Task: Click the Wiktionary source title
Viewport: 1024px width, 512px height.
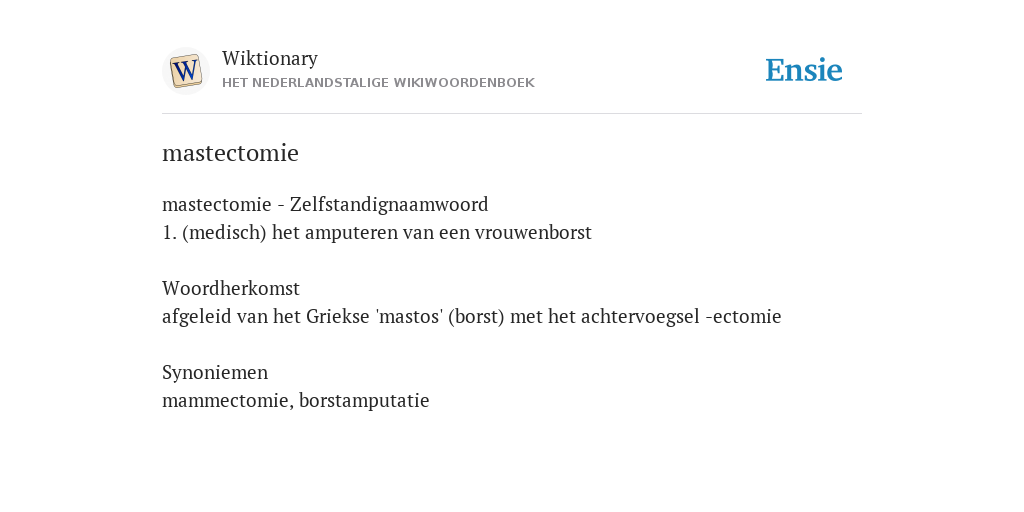Action: click(270, 58)
